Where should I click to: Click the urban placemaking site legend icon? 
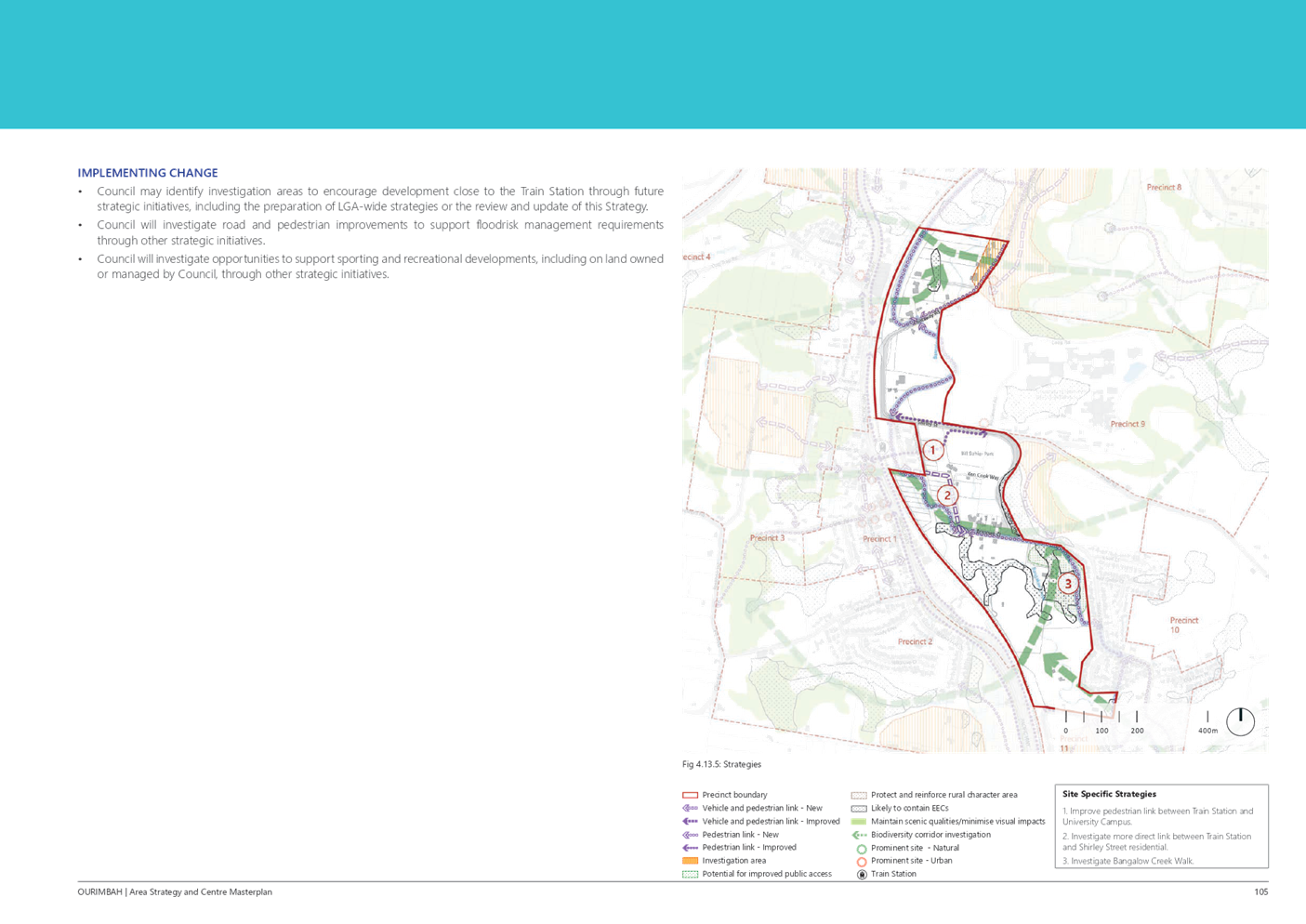pyautogui.click(x=861, y=862)
